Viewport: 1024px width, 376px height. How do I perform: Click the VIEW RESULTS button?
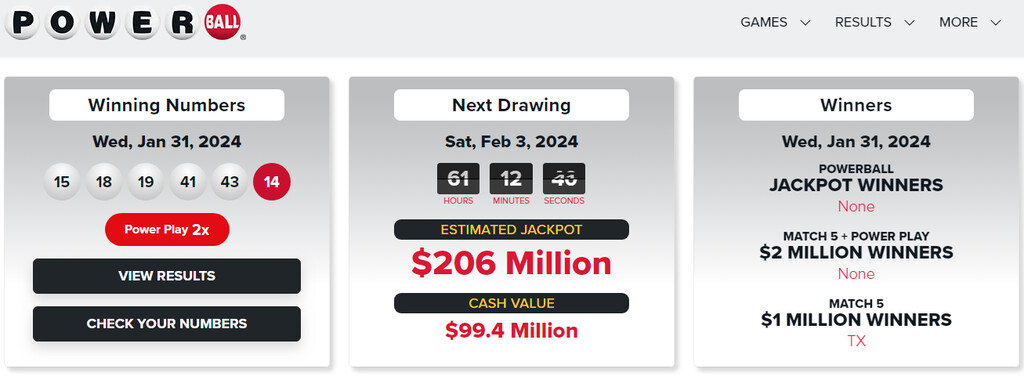[x=167, y=276]
